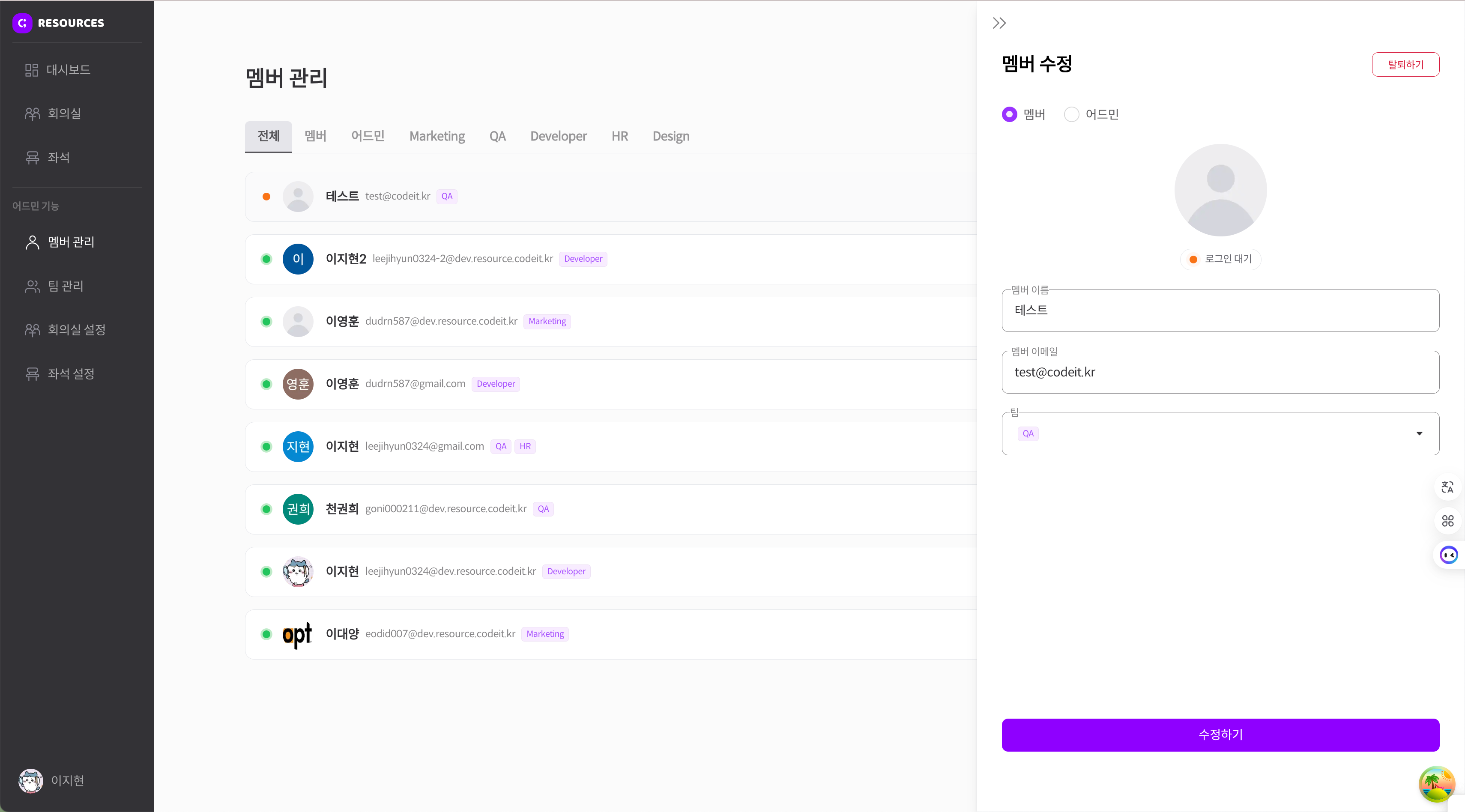This screenshot has height=812, width=1465.
Task: Open 이지현 profile at sidebar bottom
Action: (51, 781)
